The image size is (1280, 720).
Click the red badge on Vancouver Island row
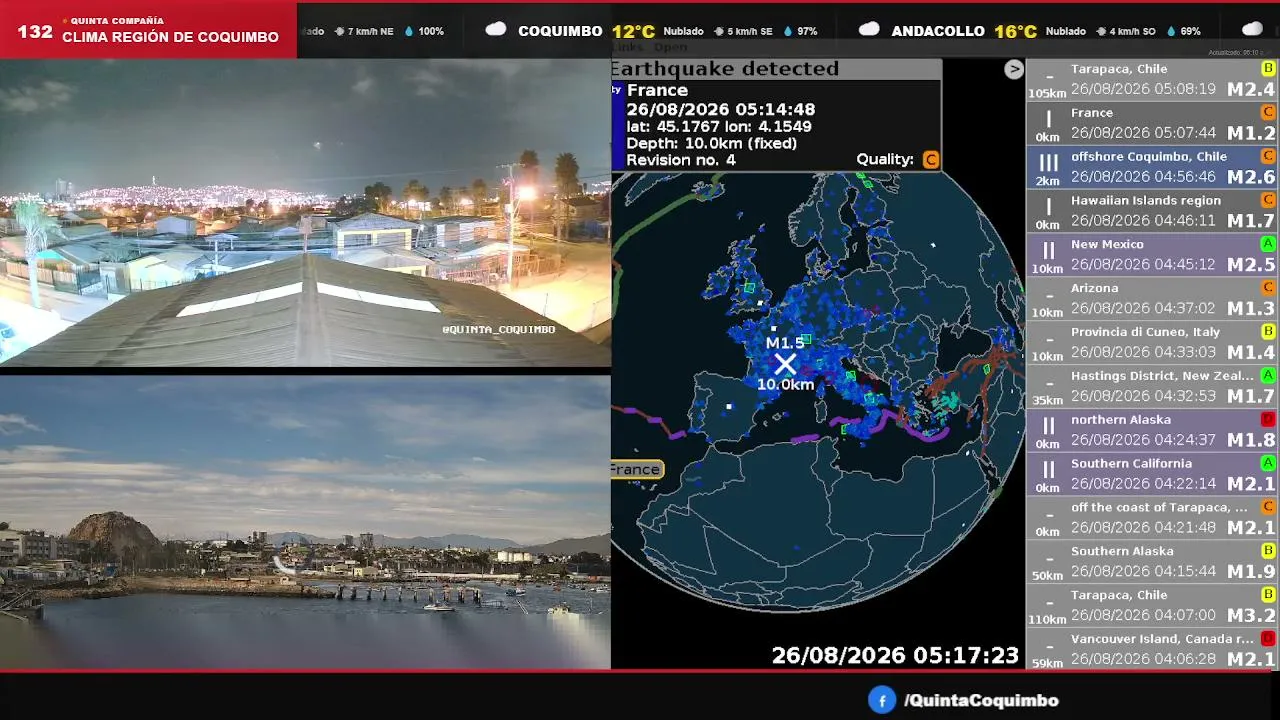1268,638
